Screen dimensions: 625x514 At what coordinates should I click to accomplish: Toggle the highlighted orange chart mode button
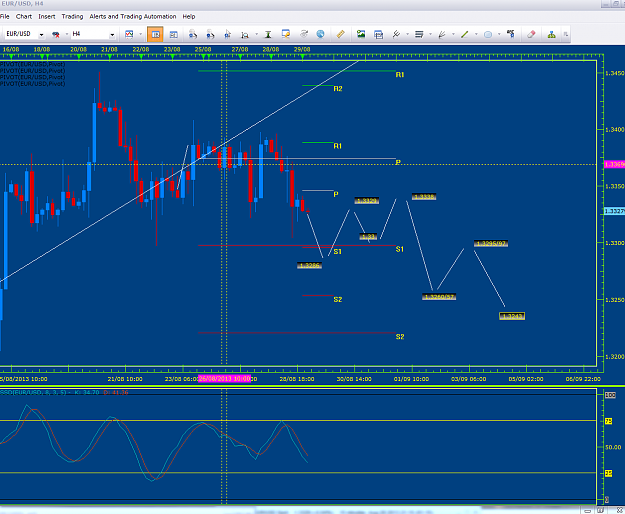point(155,35)
